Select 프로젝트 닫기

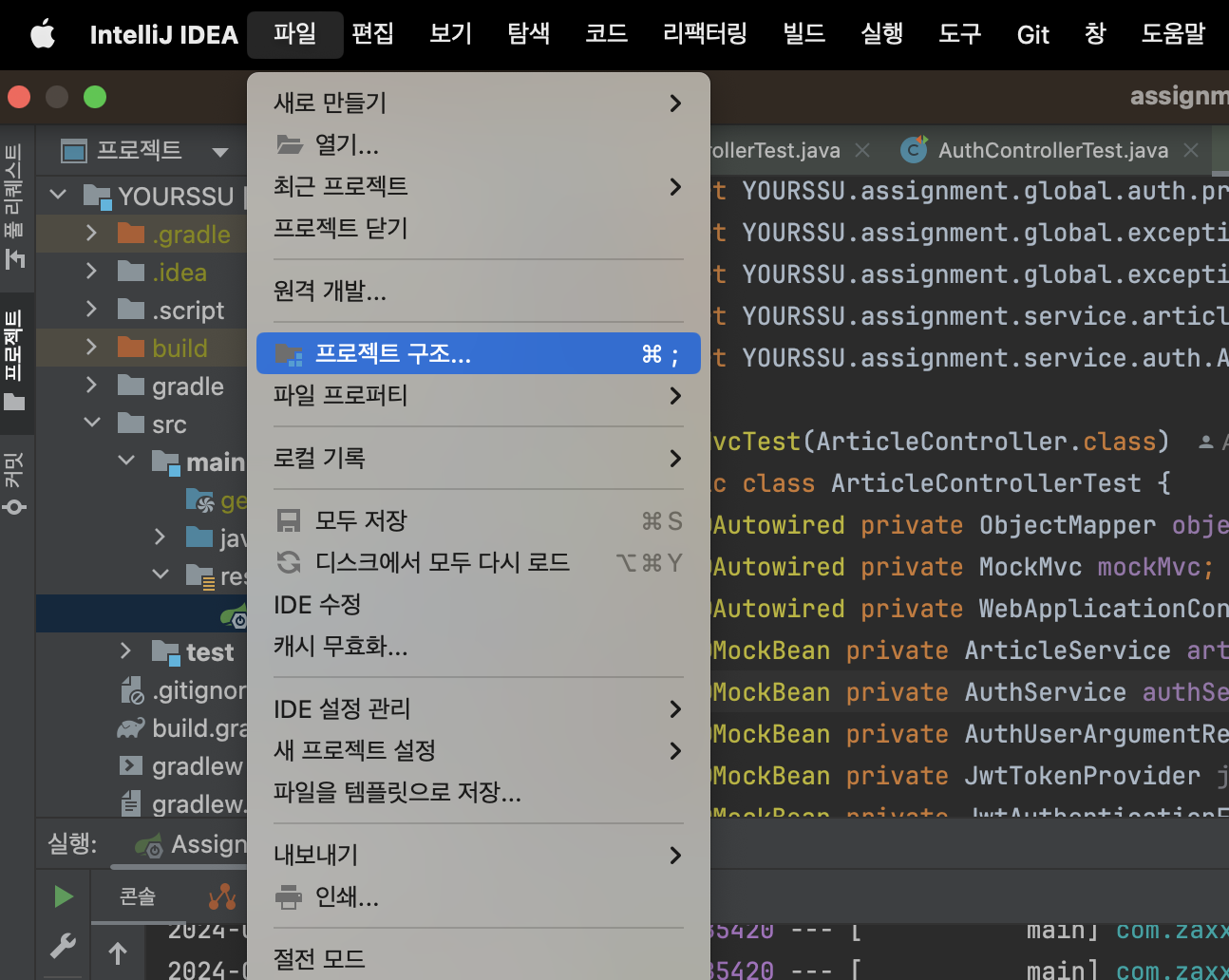tap(479, 228)
